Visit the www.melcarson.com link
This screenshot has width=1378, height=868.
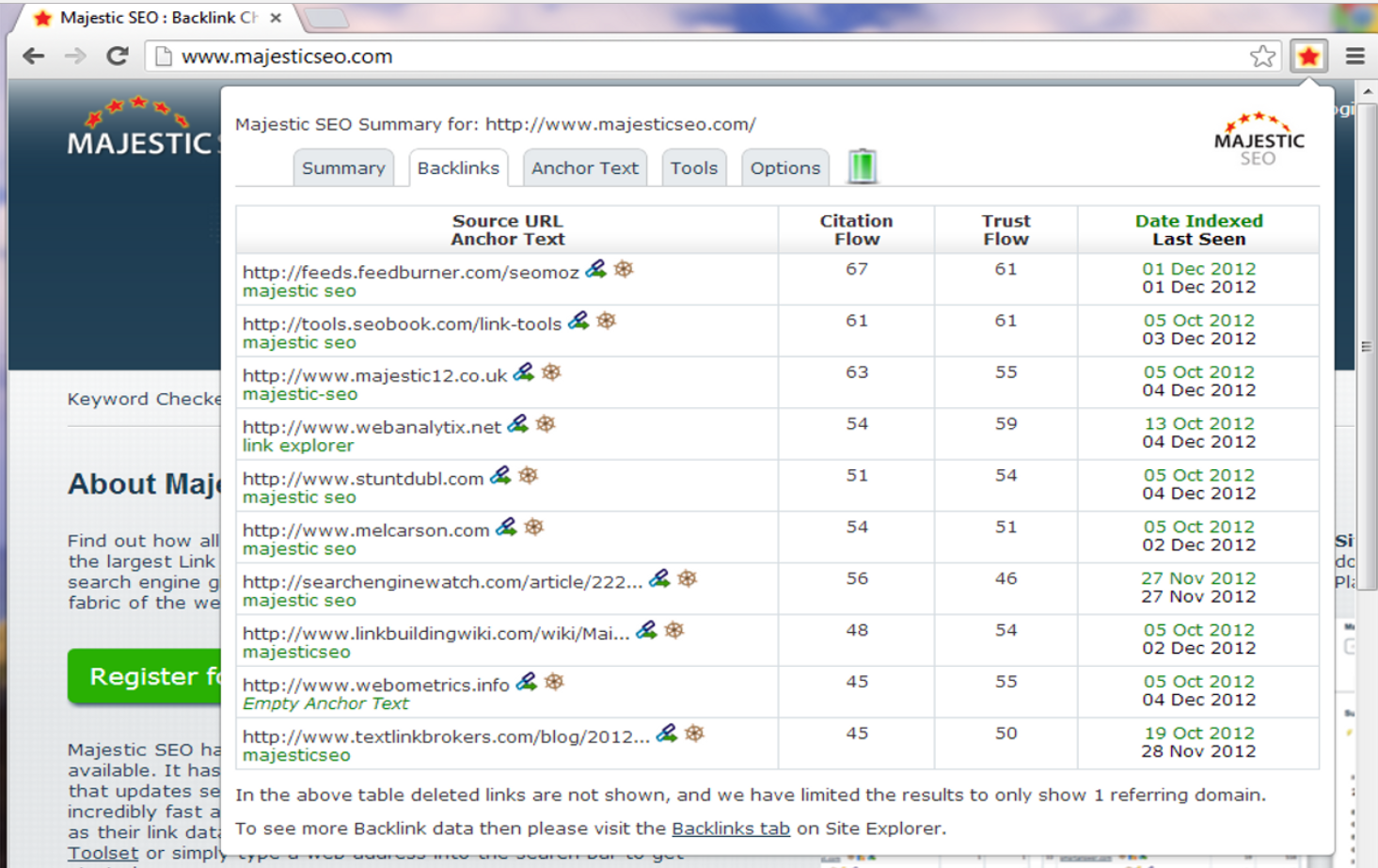pyautogui.click(x=366, y=530)
